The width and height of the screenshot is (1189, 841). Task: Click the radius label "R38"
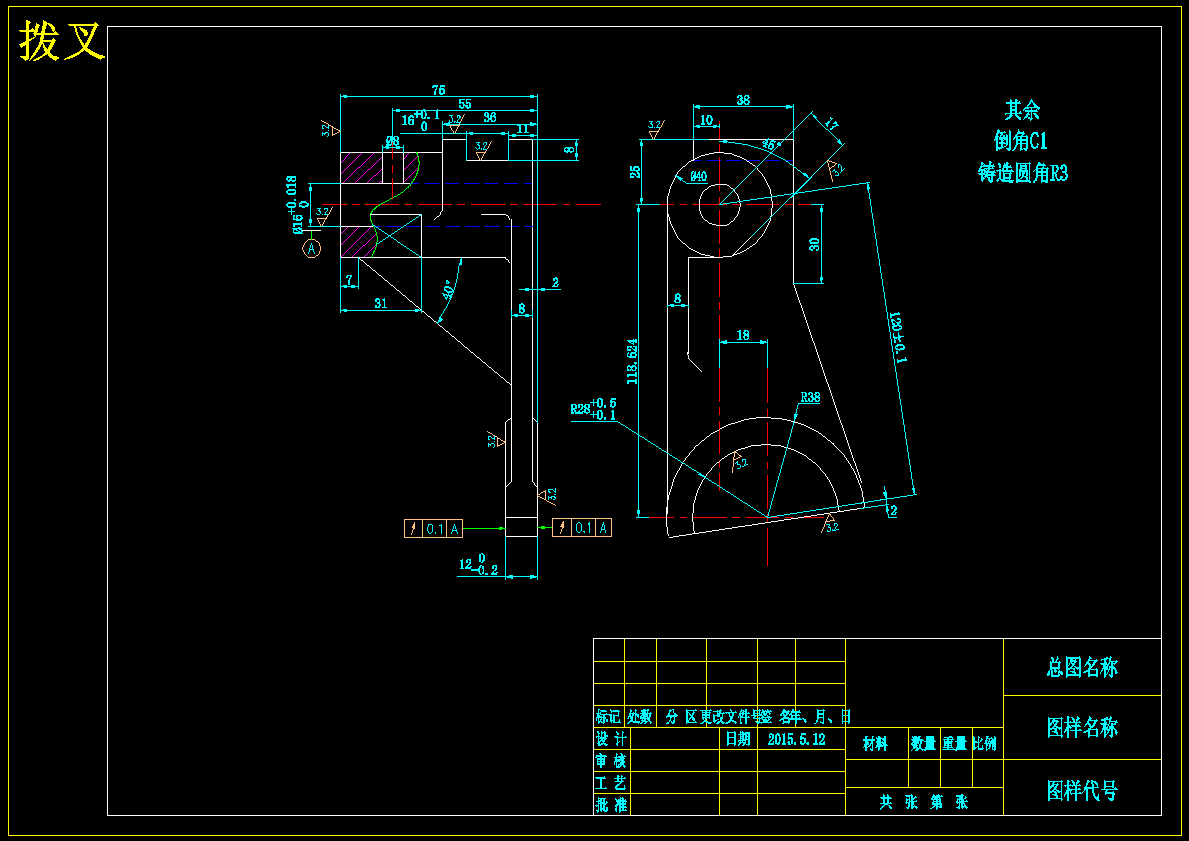pos(810,397)
